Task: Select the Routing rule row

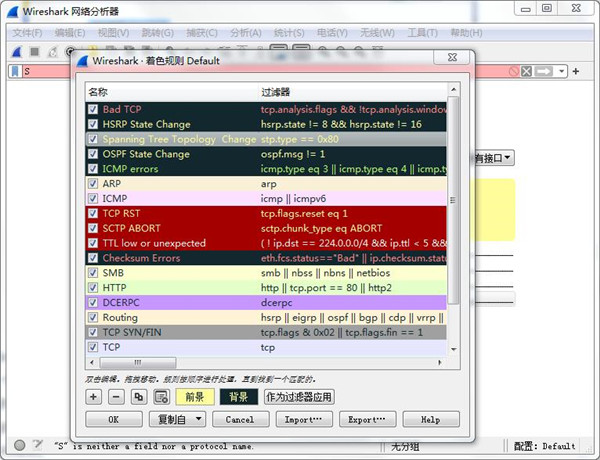Action: coord(266,317)
